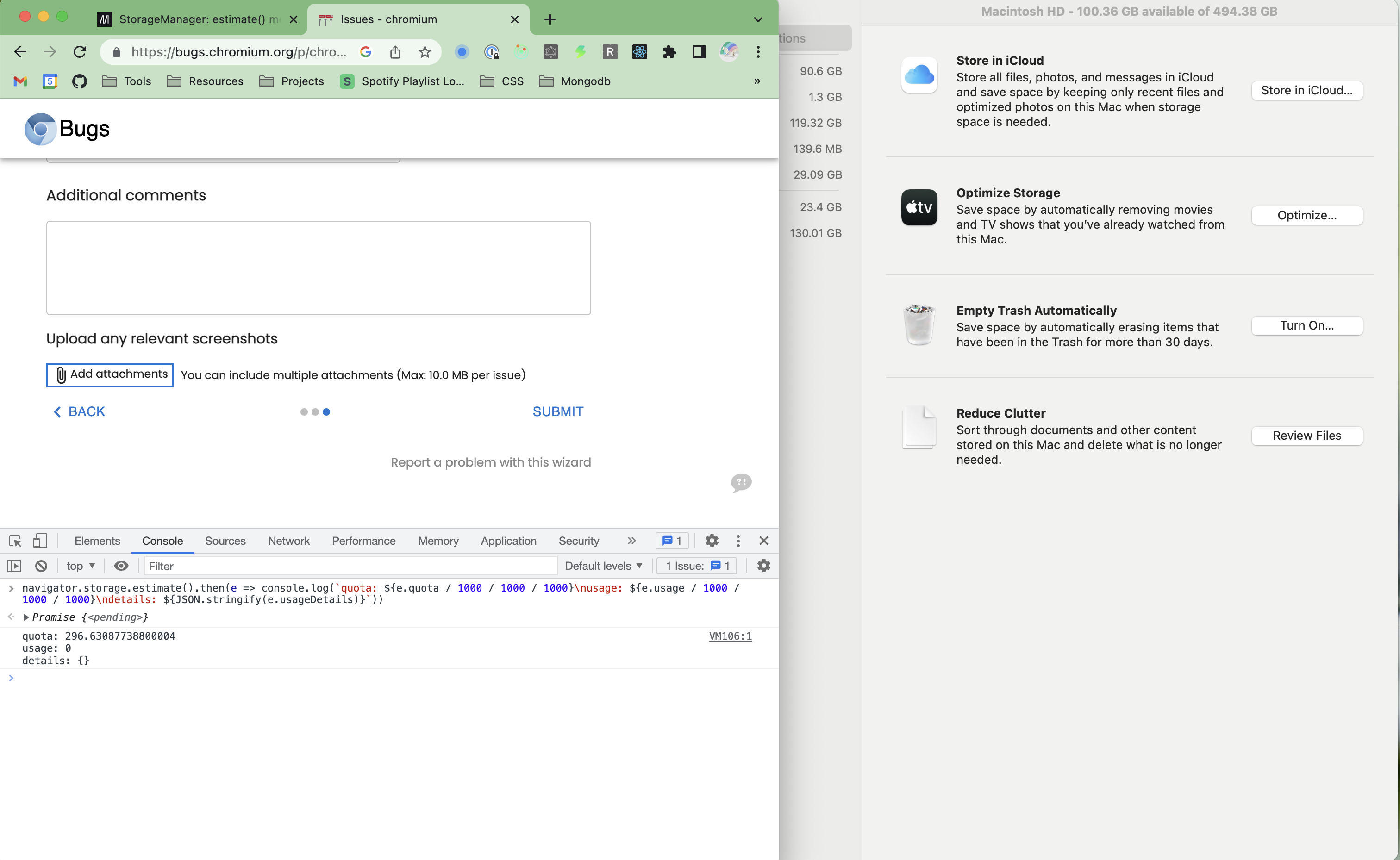Viewport: 1400px width, 860px height.
Task: Open the top JavaScript context dropdown
Action: [x=80, y=566]
